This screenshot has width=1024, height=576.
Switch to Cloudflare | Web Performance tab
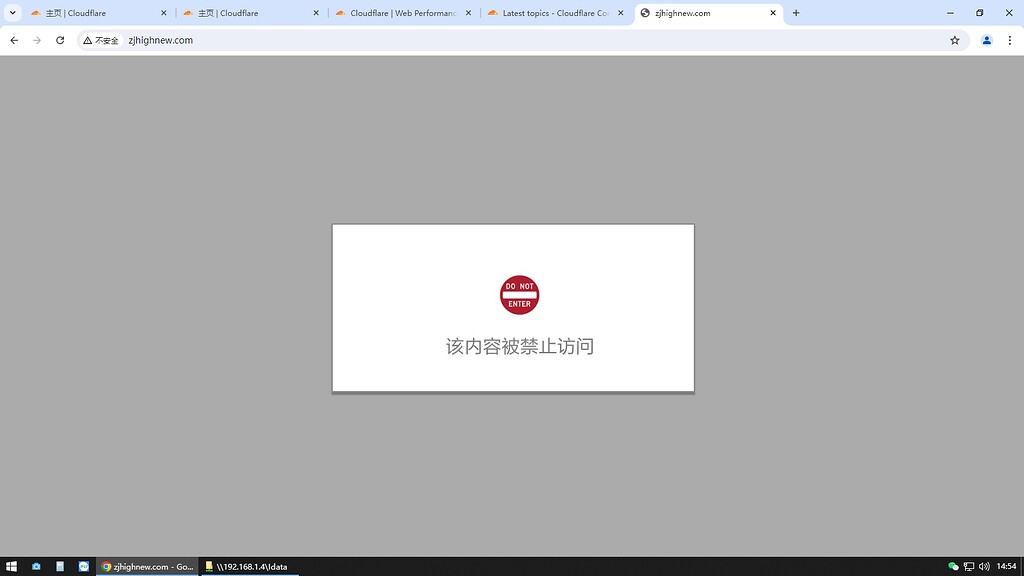tap(403, 13)
